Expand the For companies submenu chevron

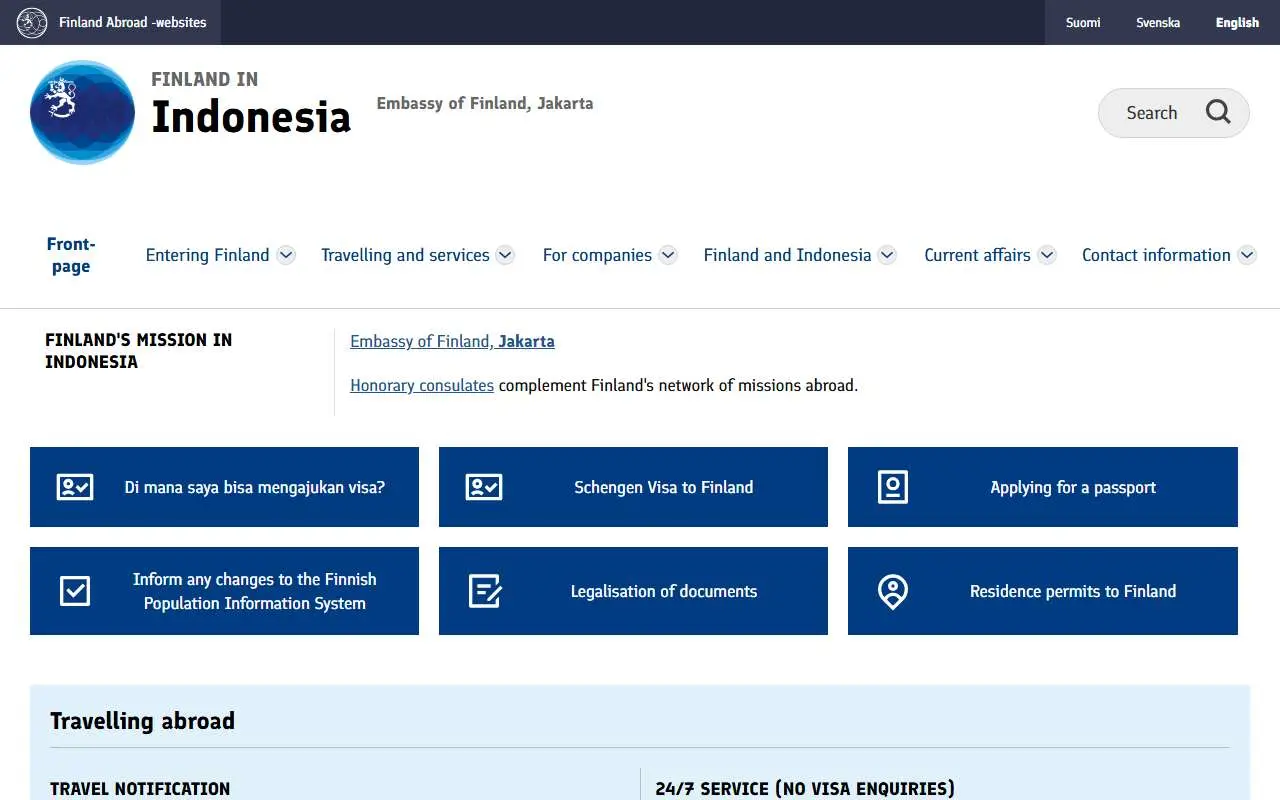[668, 255]
